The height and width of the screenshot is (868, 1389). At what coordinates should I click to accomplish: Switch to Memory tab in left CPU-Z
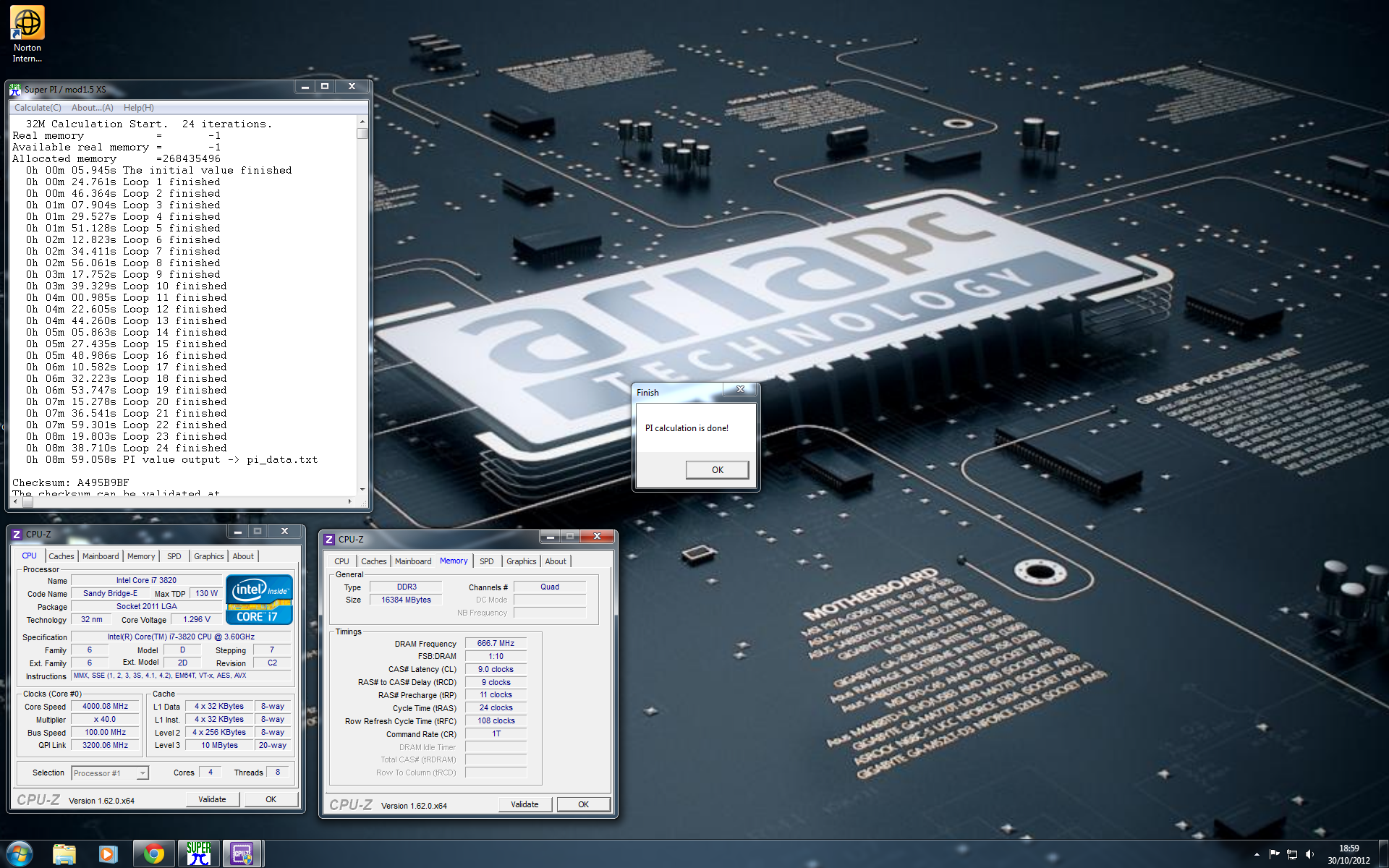tap(141, 556)
